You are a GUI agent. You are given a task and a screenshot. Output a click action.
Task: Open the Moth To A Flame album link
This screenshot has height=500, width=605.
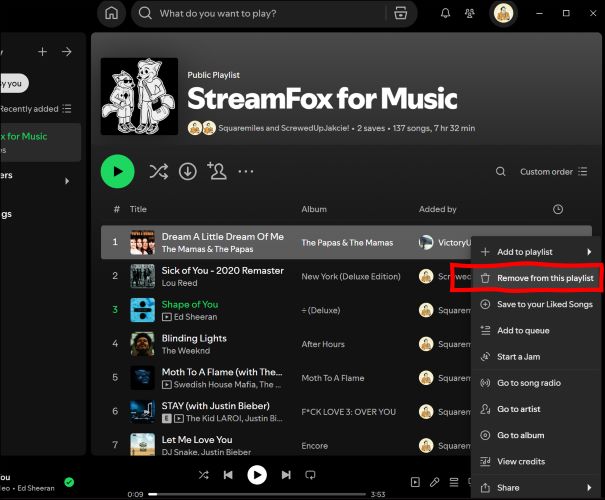(333, 378)
